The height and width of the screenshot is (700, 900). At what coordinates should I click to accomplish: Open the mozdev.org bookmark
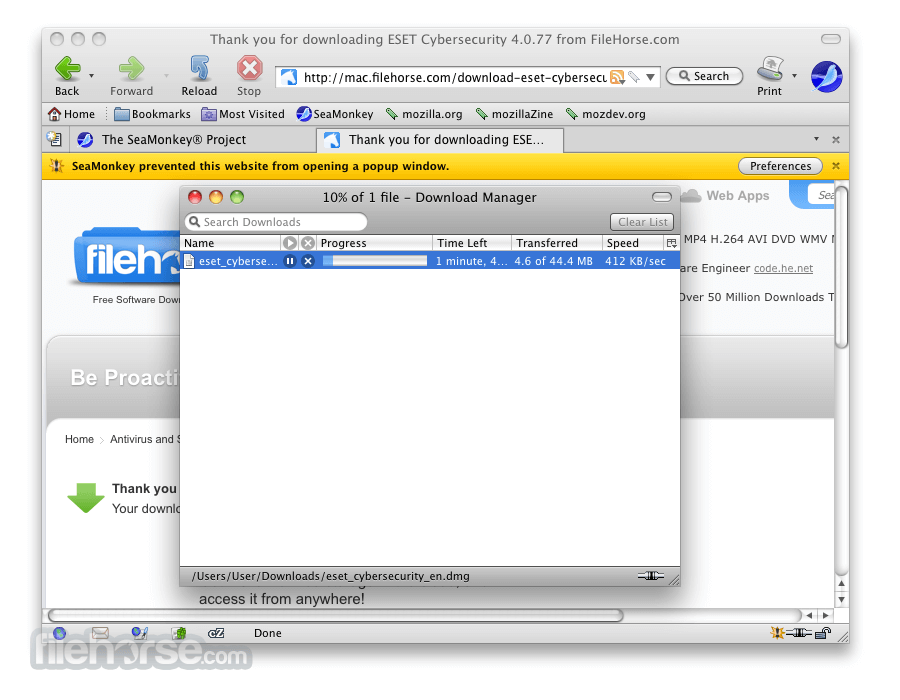coord(605,114)
